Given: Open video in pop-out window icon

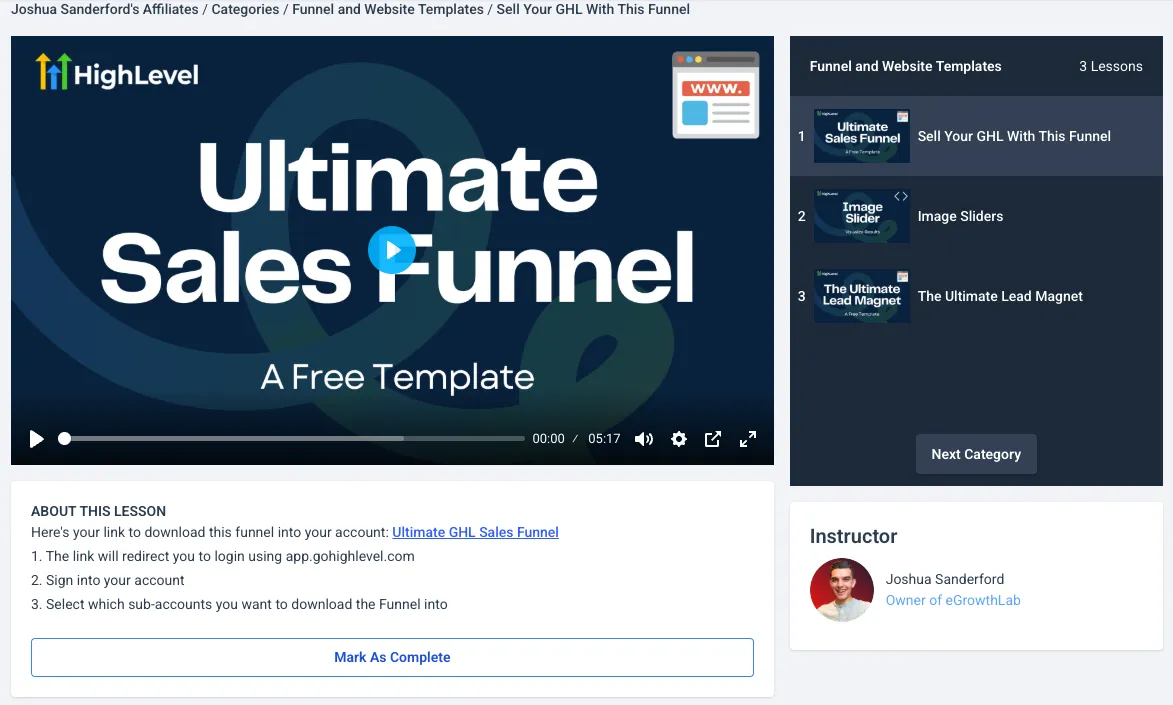Looking at the screenshot, I should pos(713,439).
